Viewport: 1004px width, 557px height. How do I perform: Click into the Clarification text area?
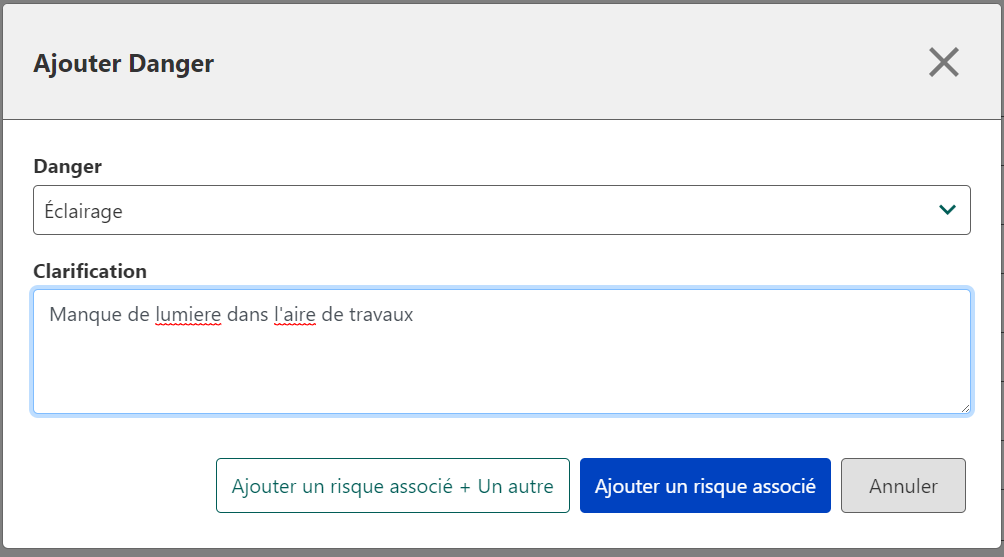point(502,351)
